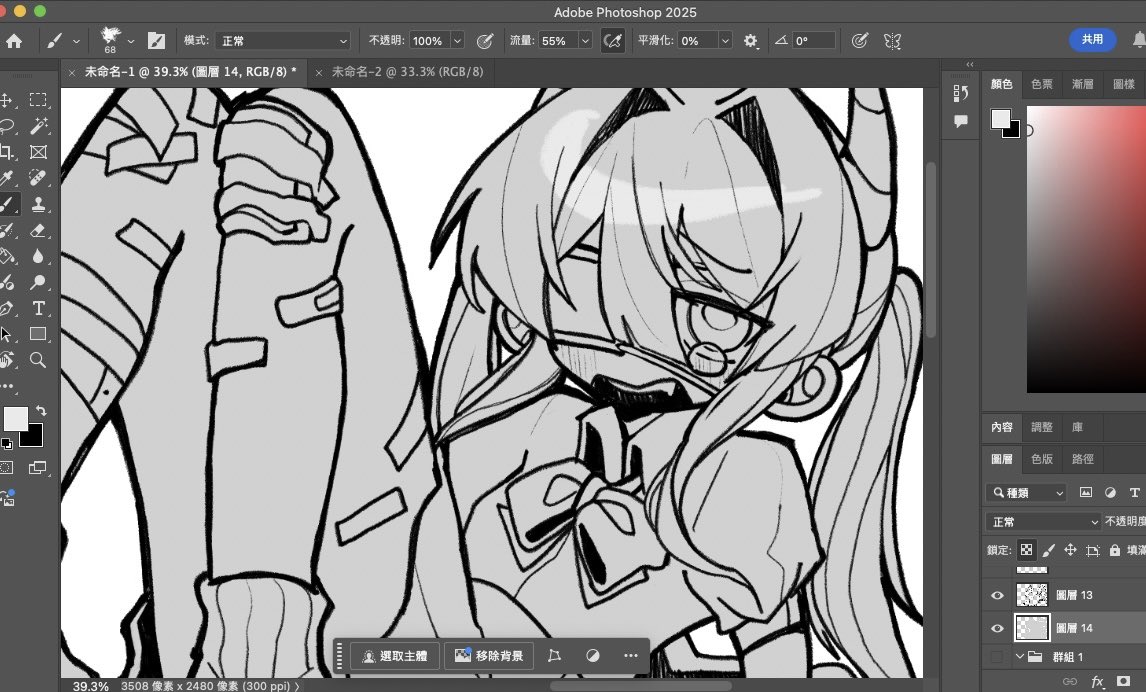1146x692 pixels.
Task: Open the History panel icon
Action: pos(960,93)
